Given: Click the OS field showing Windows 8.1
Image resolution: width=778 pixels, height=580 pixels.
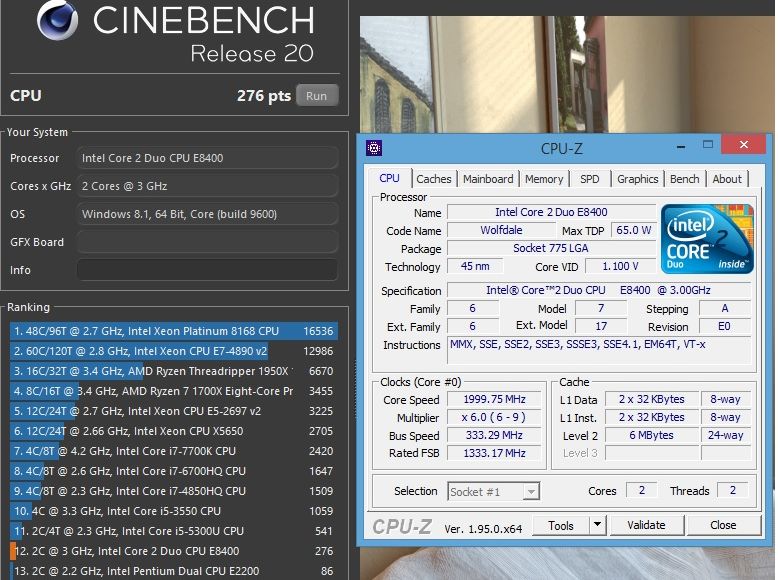Looking at the screenshot, I should point(207,214).
